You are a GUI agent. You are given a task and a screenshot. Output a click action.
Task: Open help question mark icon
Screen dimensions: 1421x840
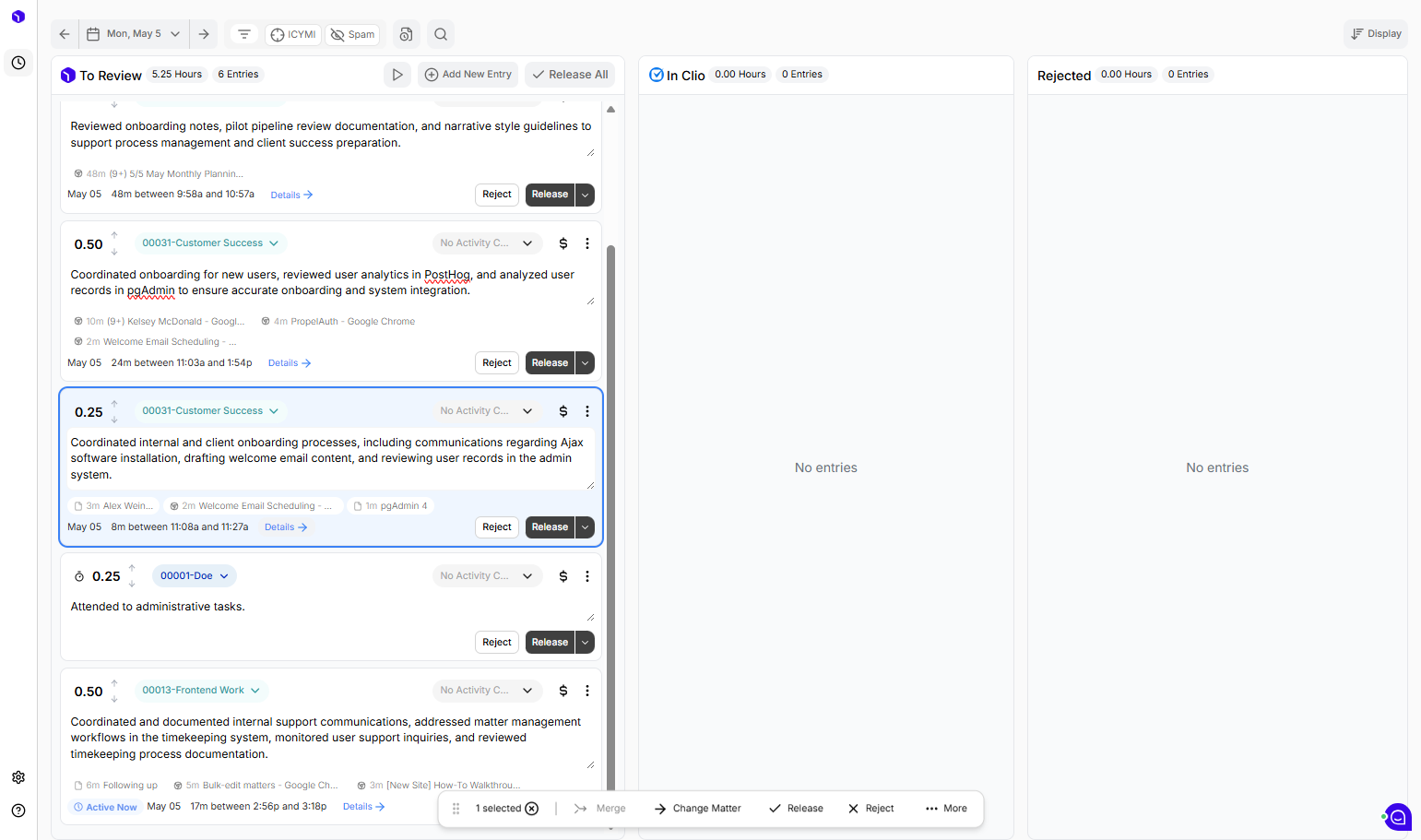pos(18,810)
